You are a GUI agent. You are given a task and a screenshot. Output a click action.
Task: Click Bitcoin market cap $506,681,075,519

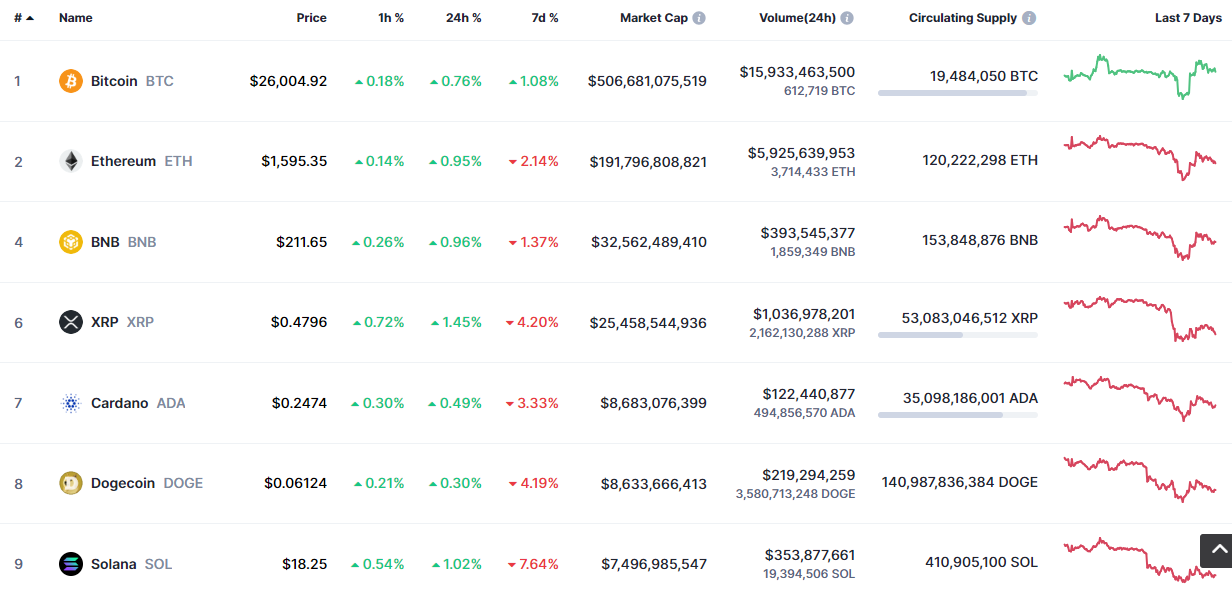click(x=647, y=81)
